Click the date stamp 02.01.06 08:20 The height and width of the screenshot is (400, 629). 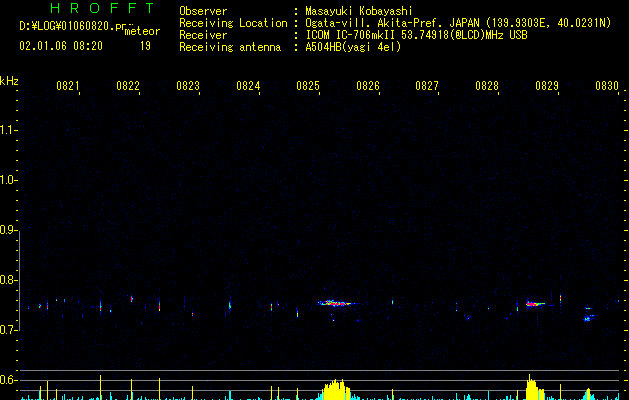[61, 46]
